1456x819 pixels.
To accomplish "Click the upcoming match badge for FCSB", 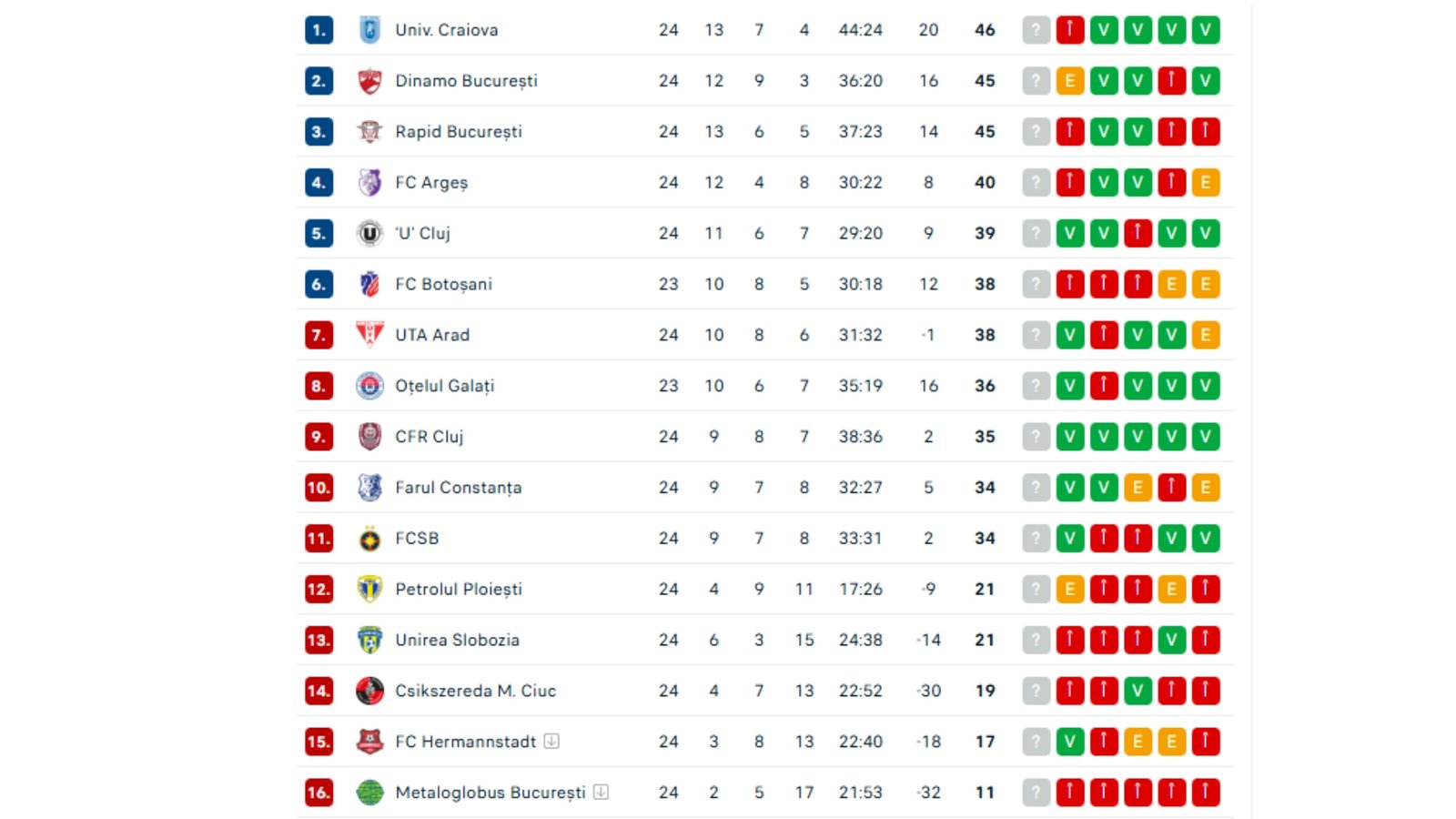I will coord(1036,538).
